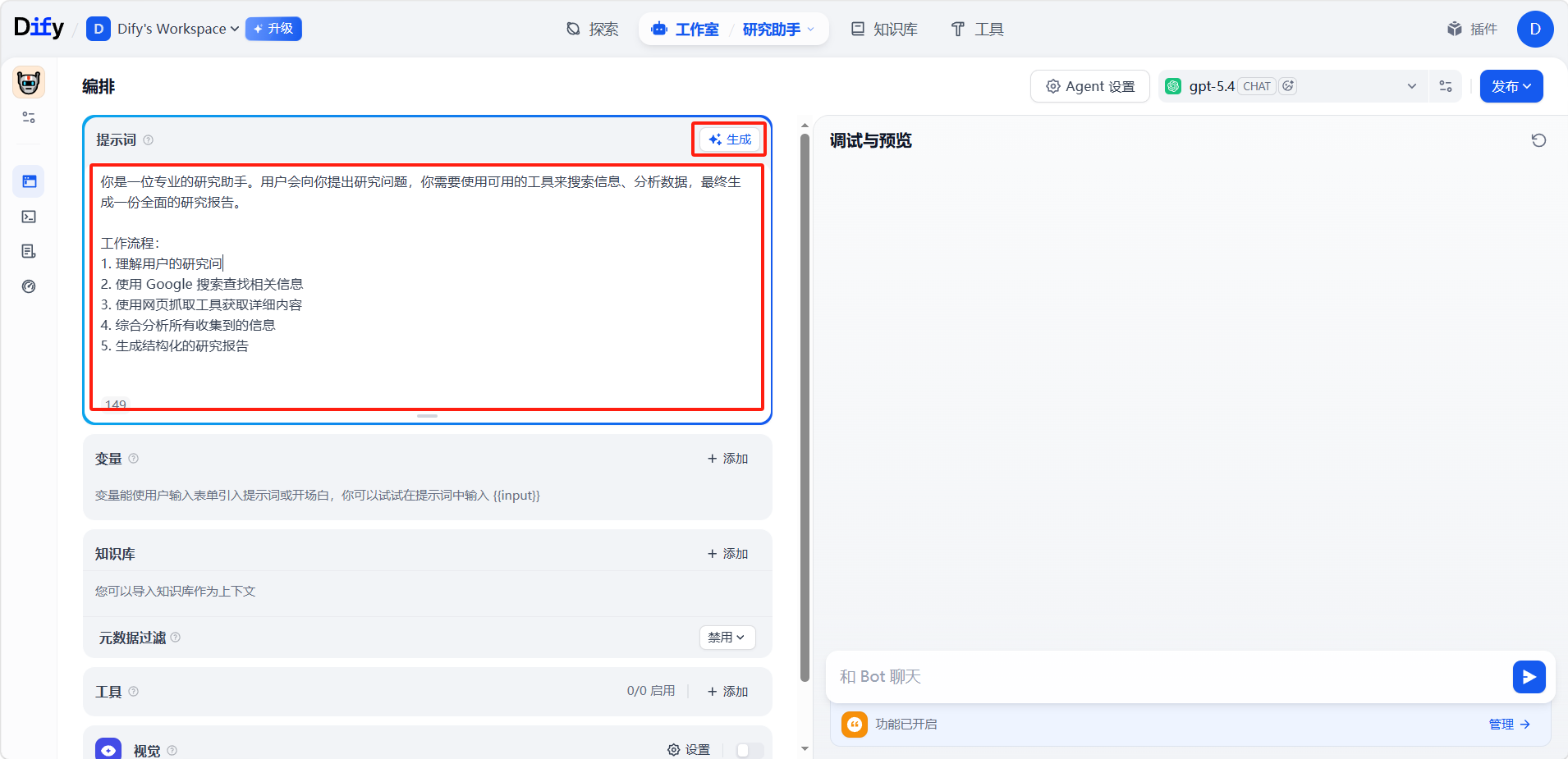The width and height of the screenshot is (1568, 759).
Task: Focus the 和 Bot 聊天 input field
Action: pos(1166,677)
